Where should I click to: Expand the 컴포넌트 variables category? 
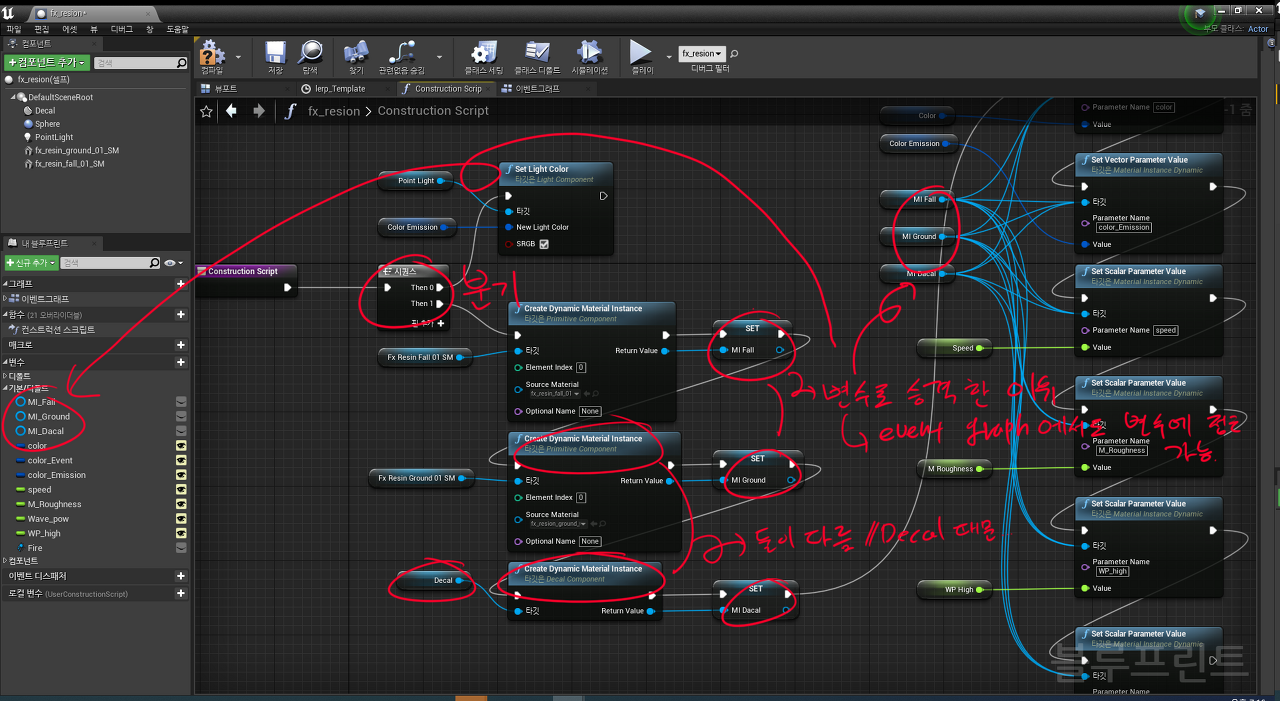coord(5,561)
